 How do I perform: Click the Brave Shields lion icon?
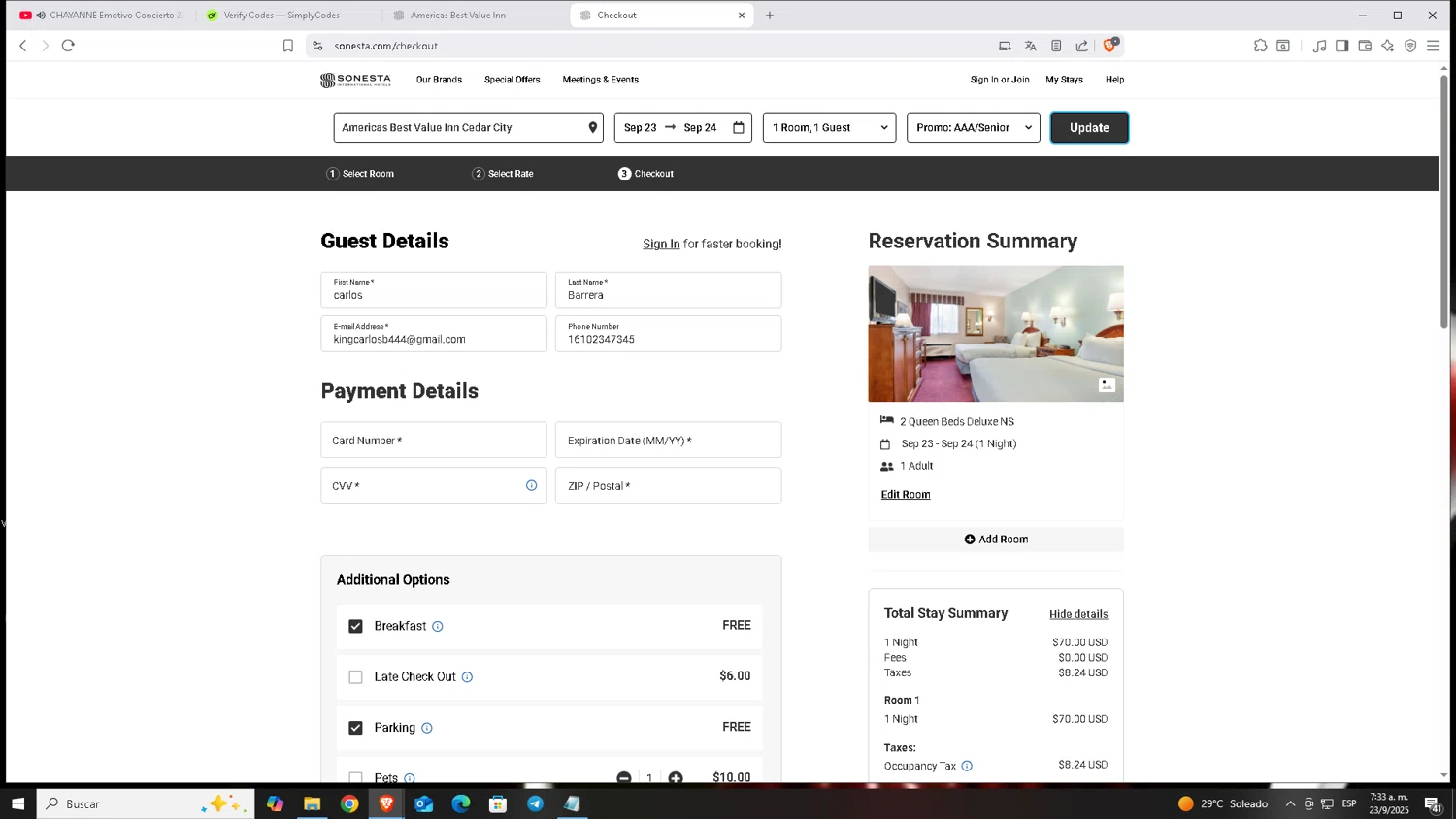click(x=1110, y=46)
